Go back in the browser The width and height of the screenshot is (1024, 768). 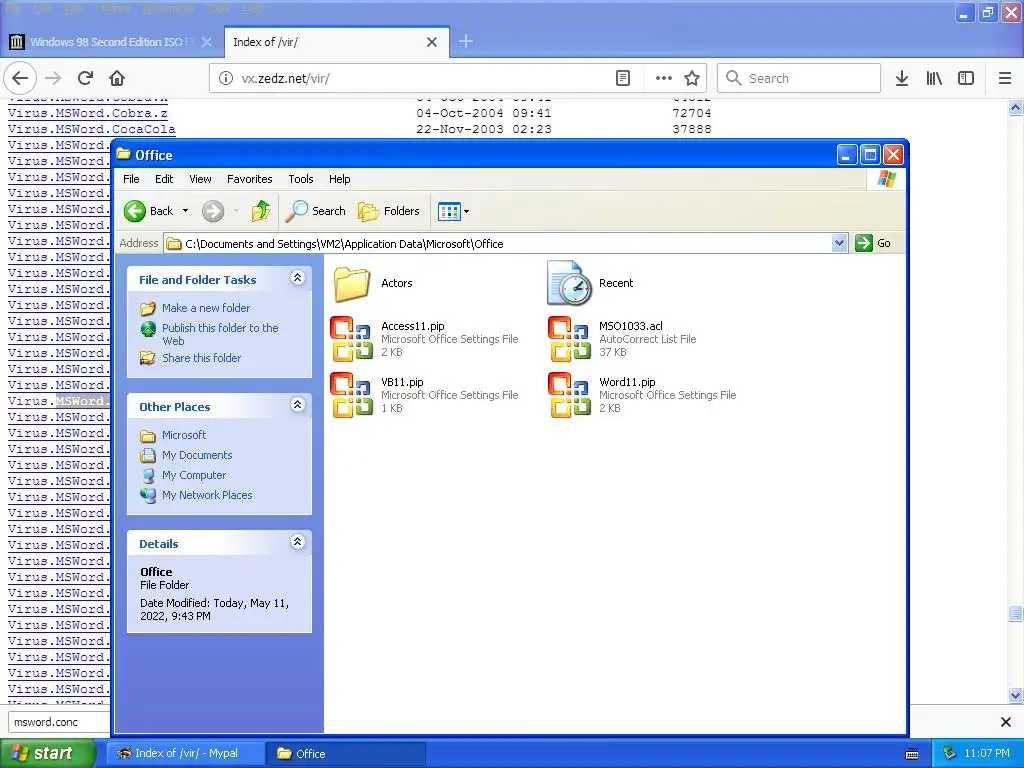tap(20, 78)
